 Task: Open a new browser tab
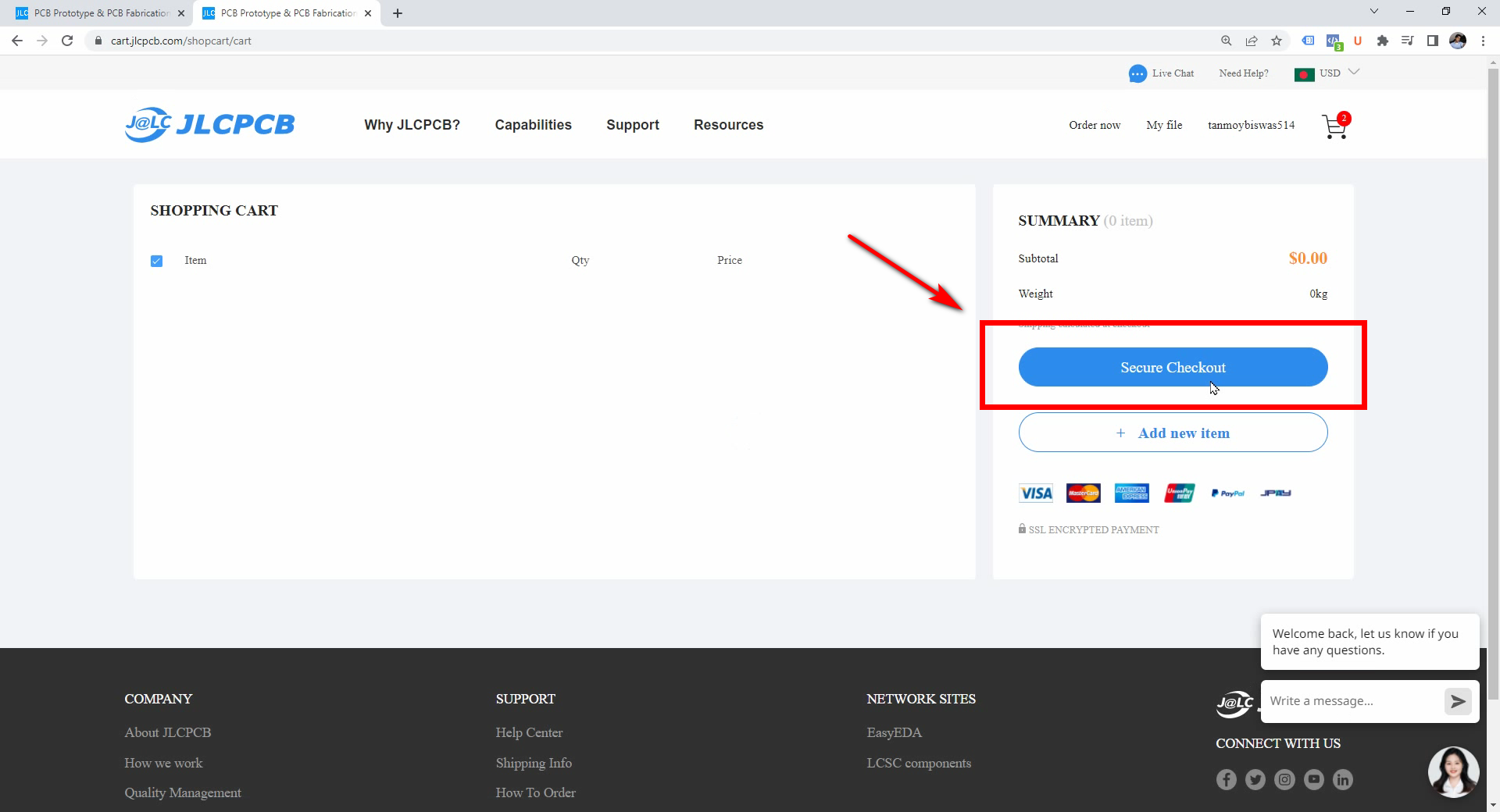pos(398,13)
